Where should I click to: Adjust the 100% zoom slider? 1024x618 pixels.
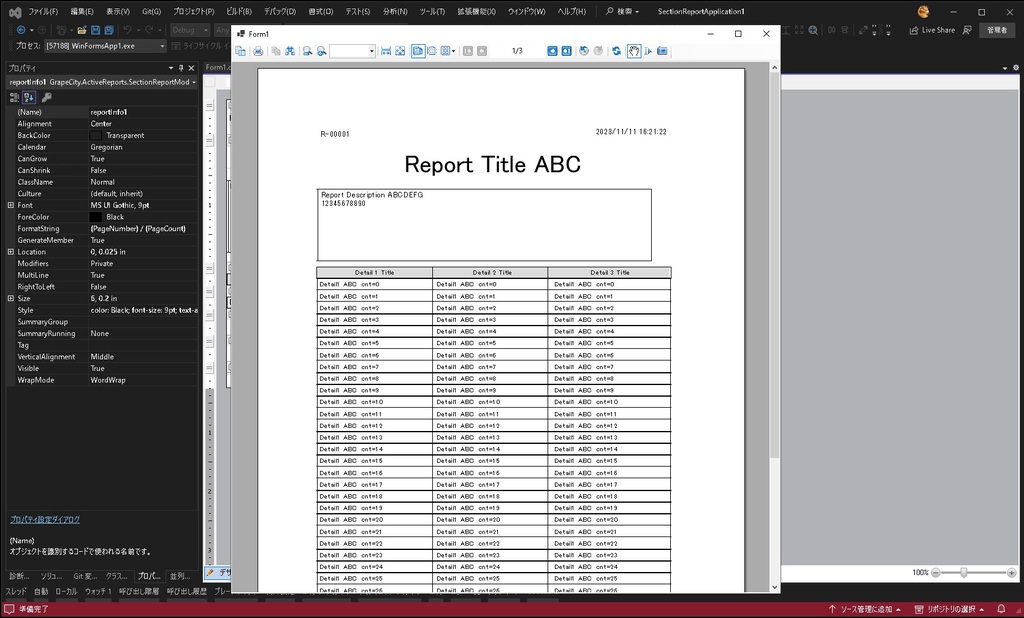[x=965, y=572]
